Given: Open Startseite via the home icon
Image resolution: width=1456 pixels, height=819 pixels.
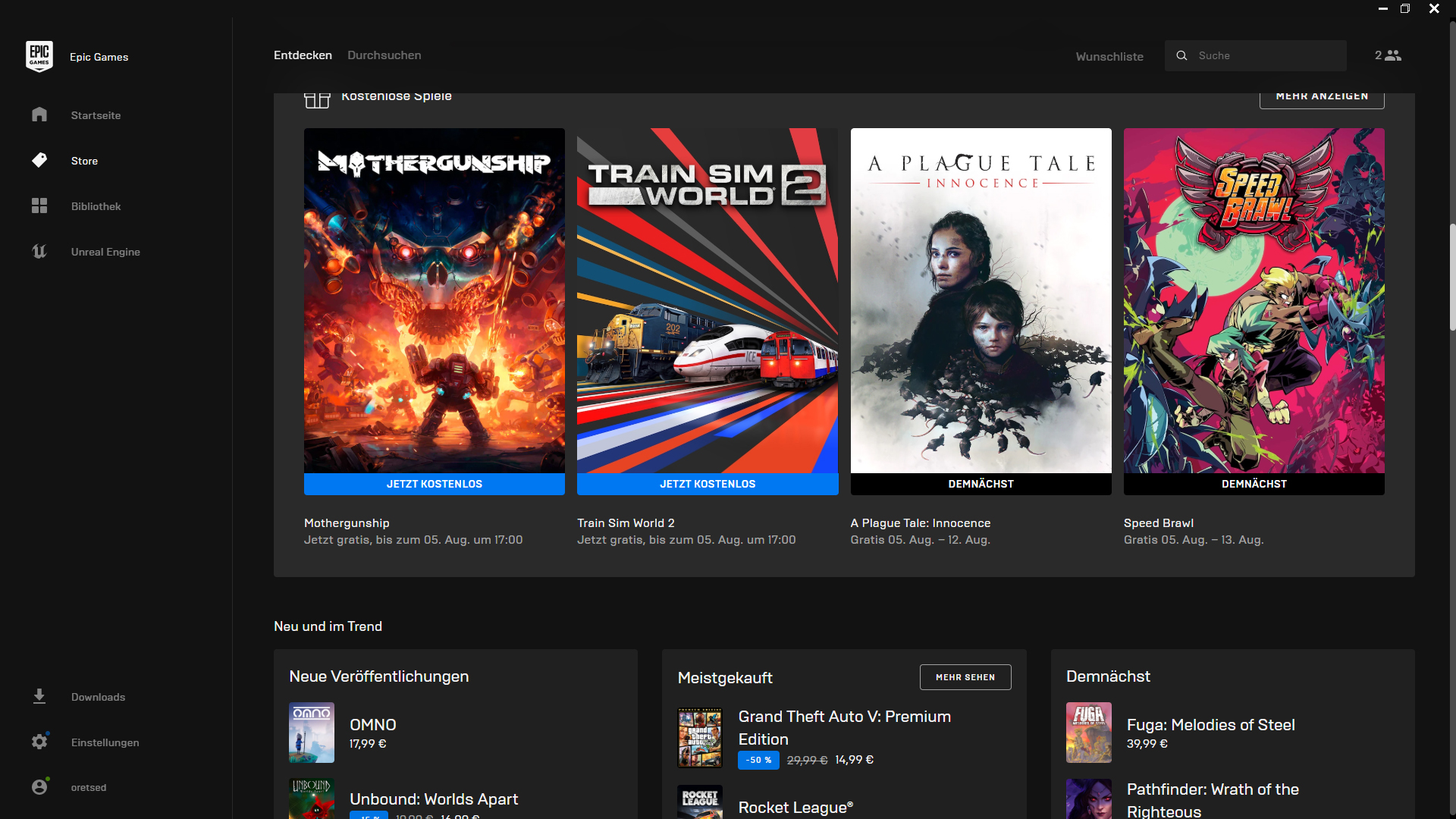Looking at the screenshot, I should (39, 115).
